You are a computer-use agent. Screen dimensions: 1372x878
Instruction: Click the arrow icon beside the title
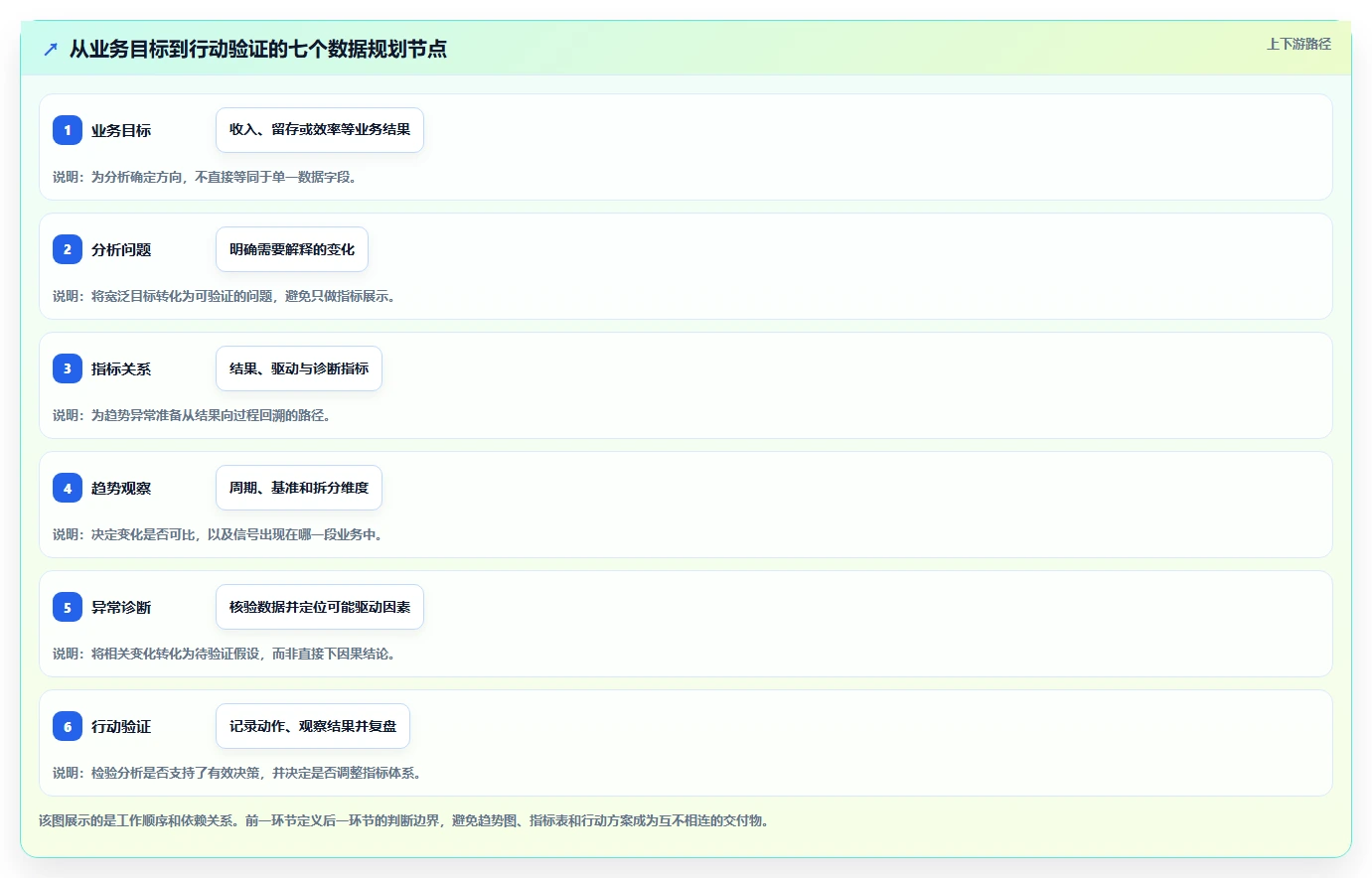(51, 49)
